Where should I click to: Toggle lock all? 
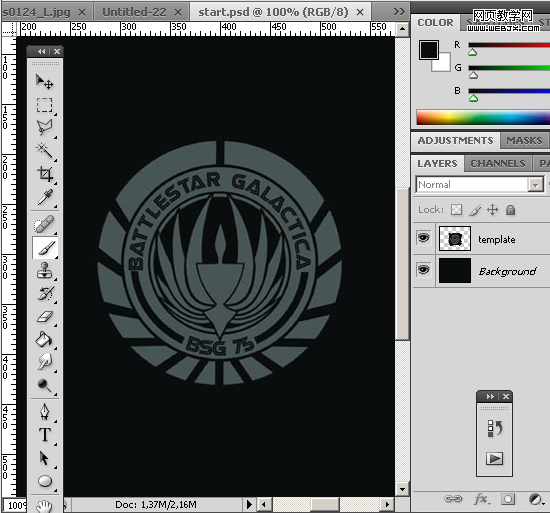pyautogui.click(x=510, y=210)
